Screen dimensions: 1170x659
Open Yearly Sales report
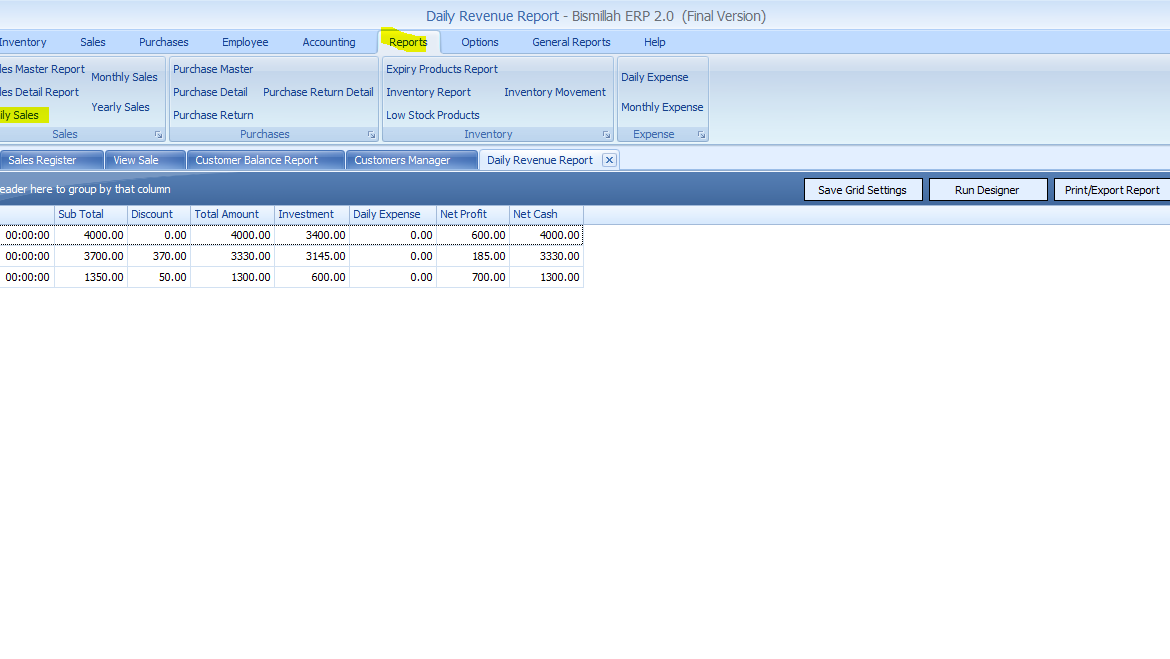121,107
